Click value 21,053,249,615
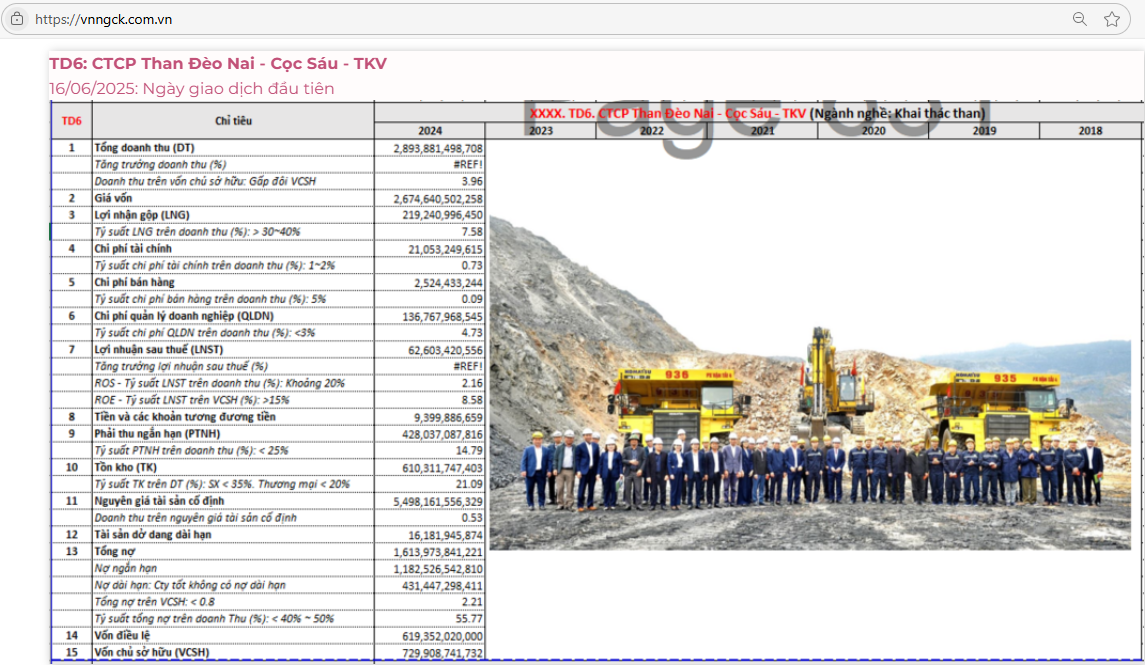Viewport: 1145px width, 665px height. (x=445, y=250)
